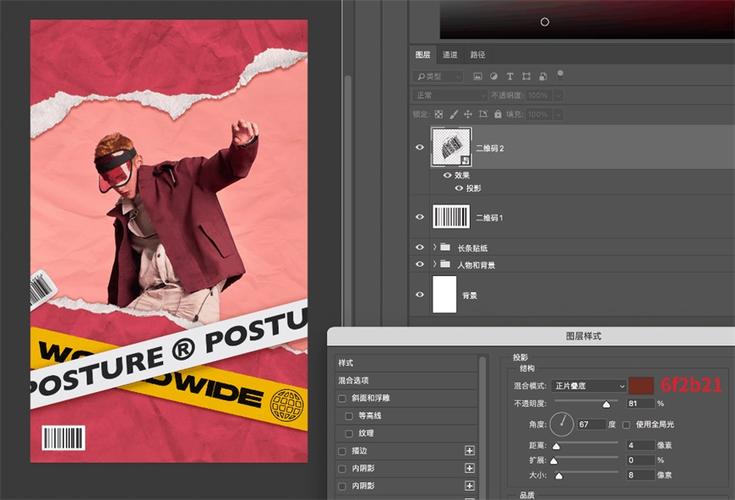Click the drop shadow 不透明度 slider handle

click(606, 404)
